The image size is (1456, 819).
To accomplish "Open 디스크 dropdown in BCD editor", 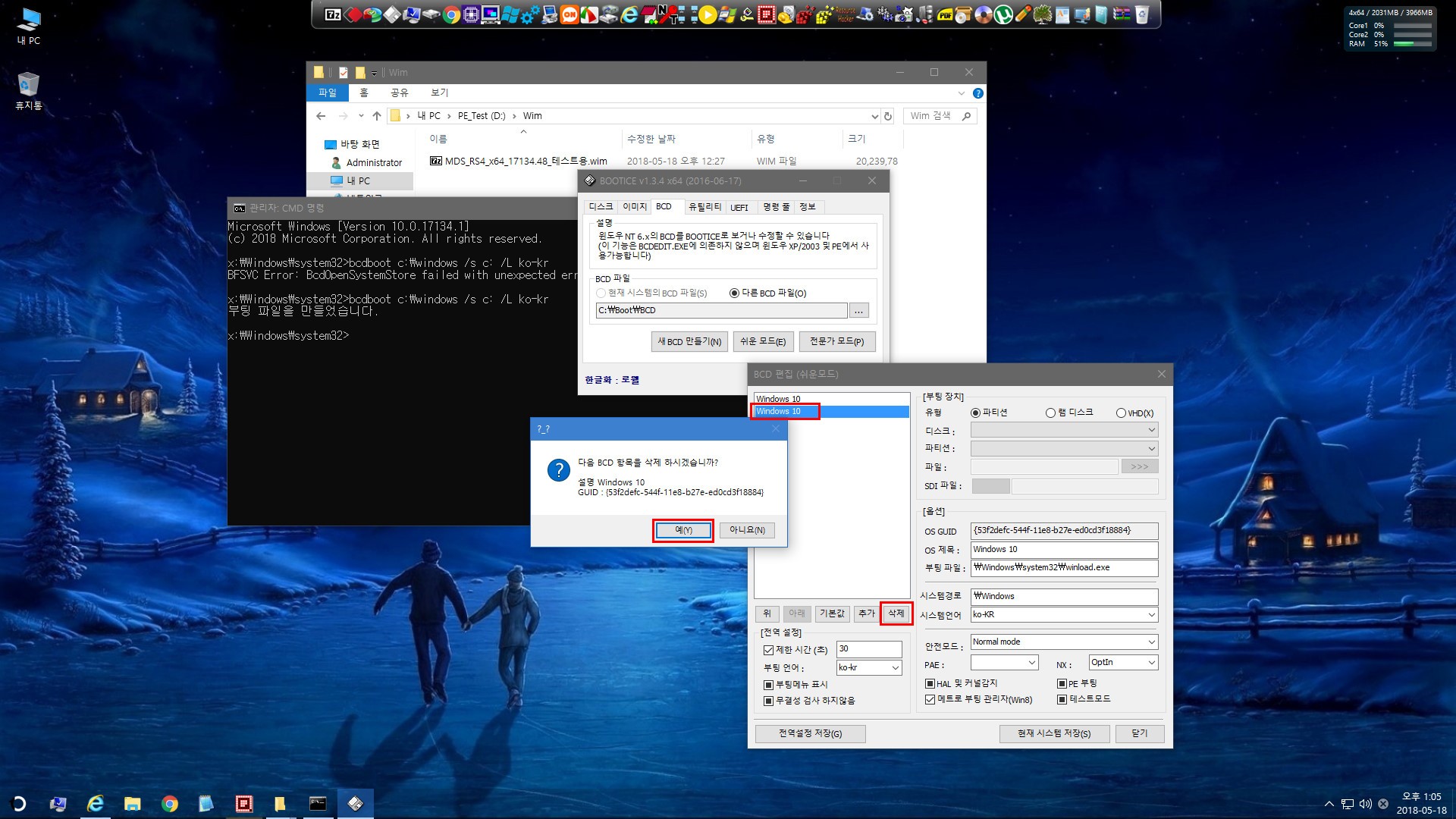I will 1064,430.
